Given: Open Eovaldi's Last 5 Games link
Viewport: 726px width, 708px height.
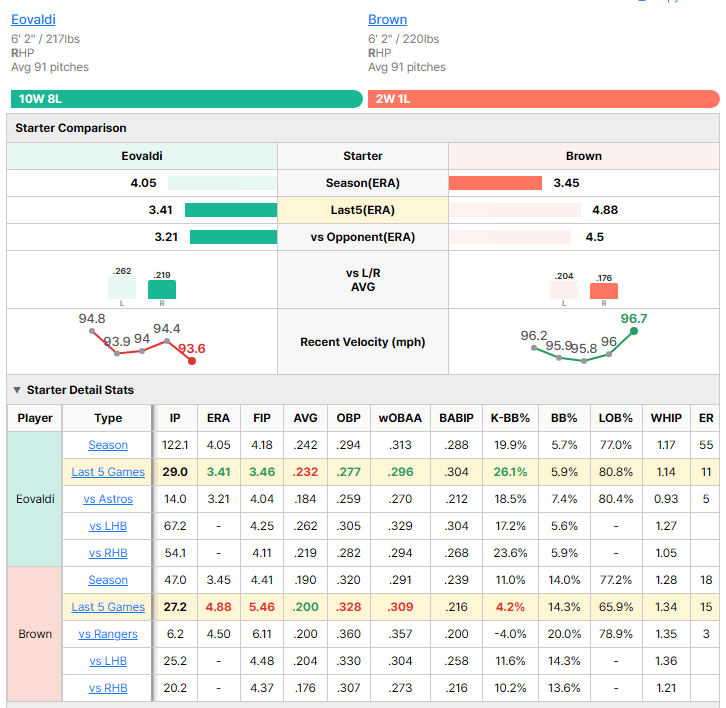Looking at the screenshot, I should tap(108, 472).
